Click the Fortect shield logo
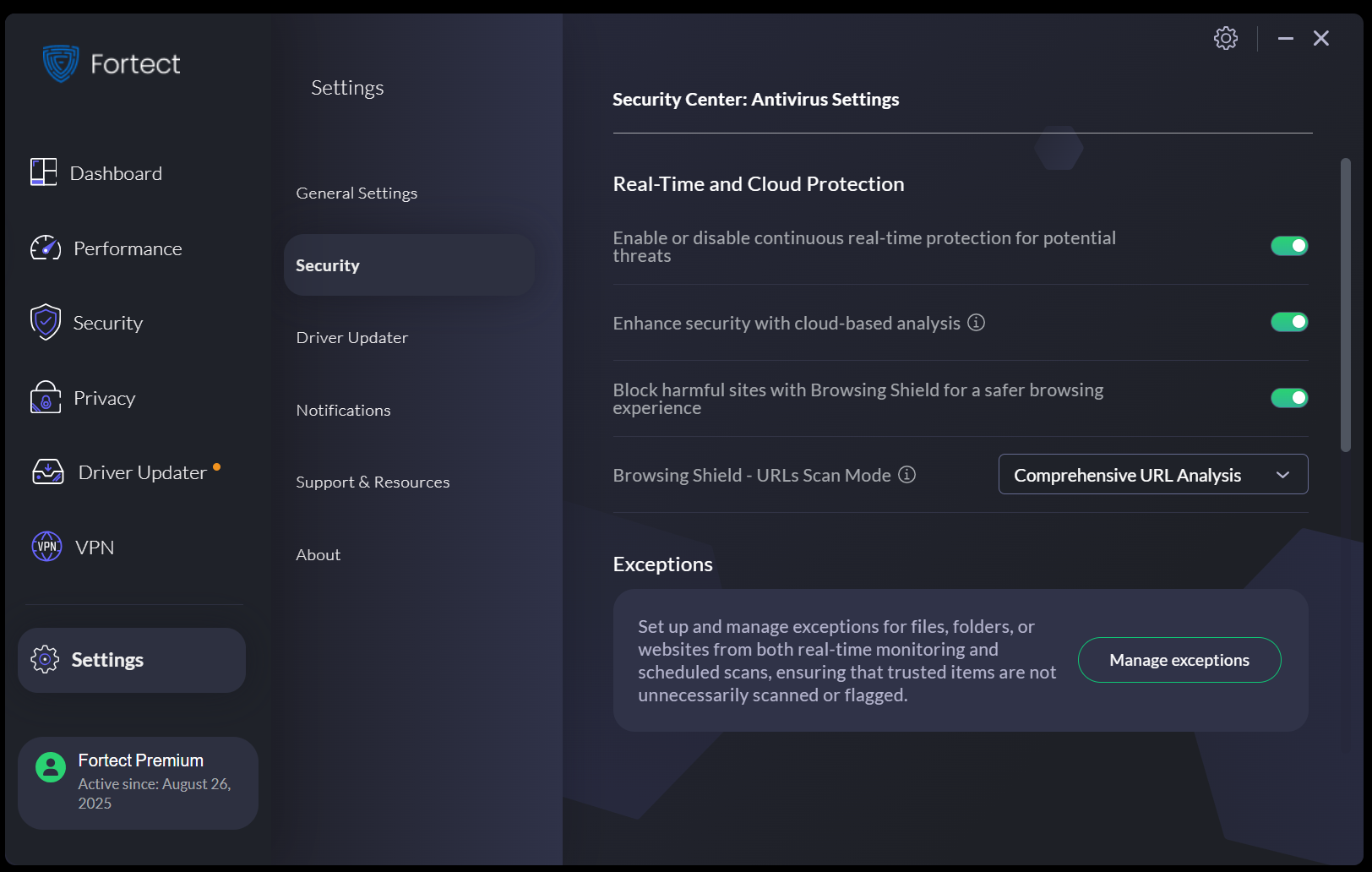Viewport: 1372px width, 872px height. 61,63
